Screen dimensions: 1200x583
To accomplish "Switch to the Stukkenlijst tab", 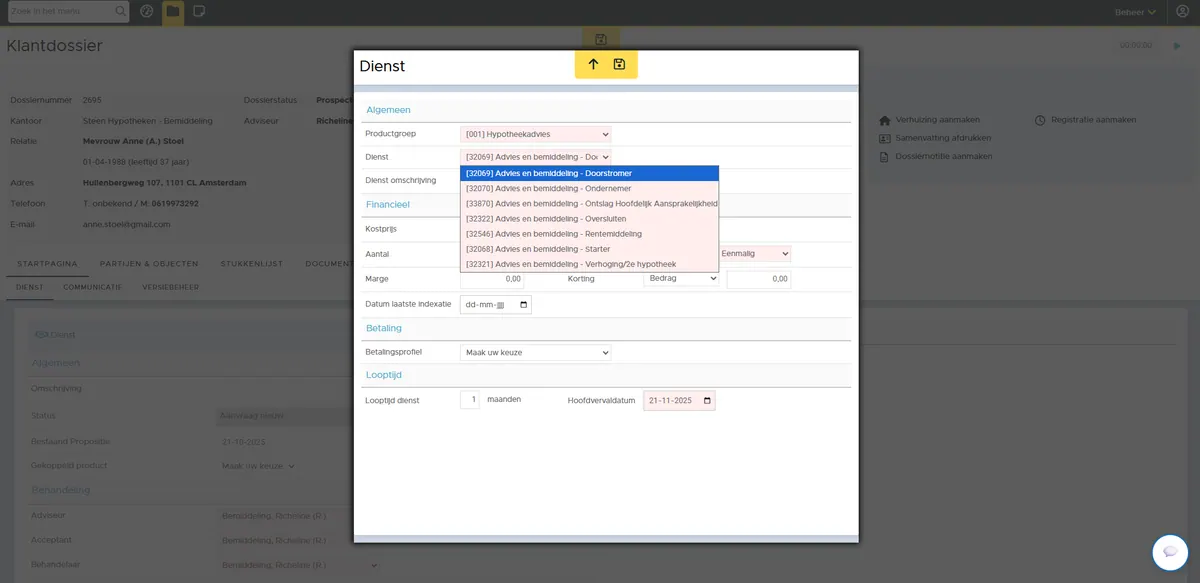I will click(x=252, y=264).
